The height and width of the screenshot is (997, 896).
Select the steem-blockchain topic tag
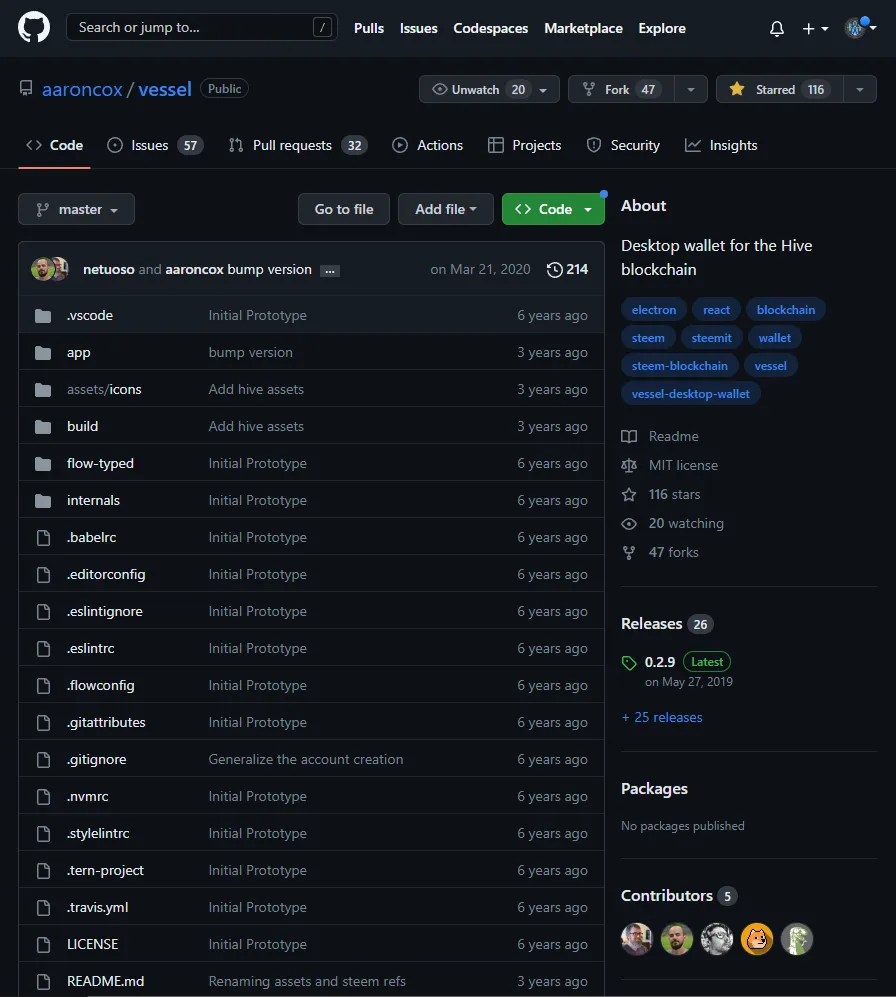(679, 366)
